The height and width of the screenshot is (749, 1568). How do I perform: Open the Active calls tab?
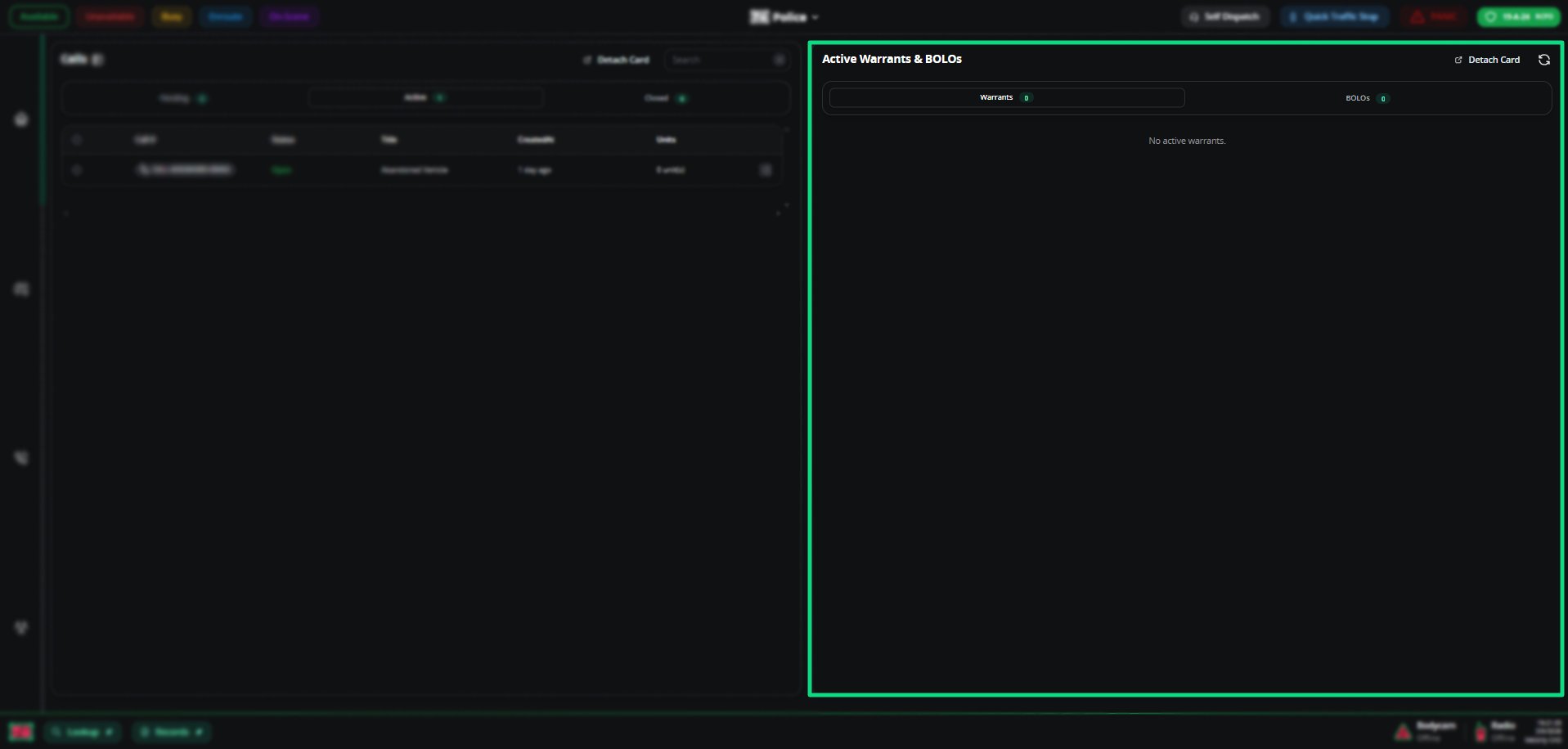click(425, 98)
